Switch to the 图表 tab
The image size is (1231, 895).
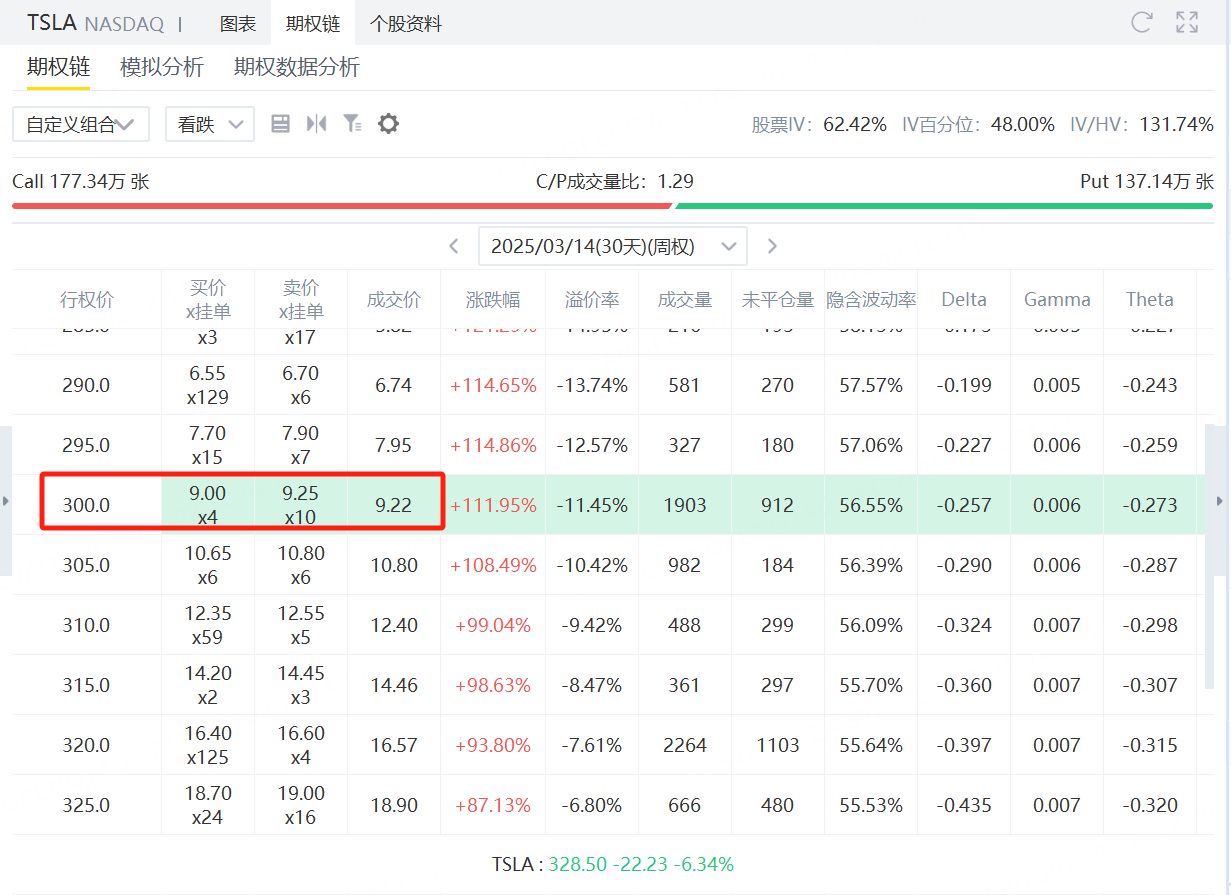coord(237,23)
